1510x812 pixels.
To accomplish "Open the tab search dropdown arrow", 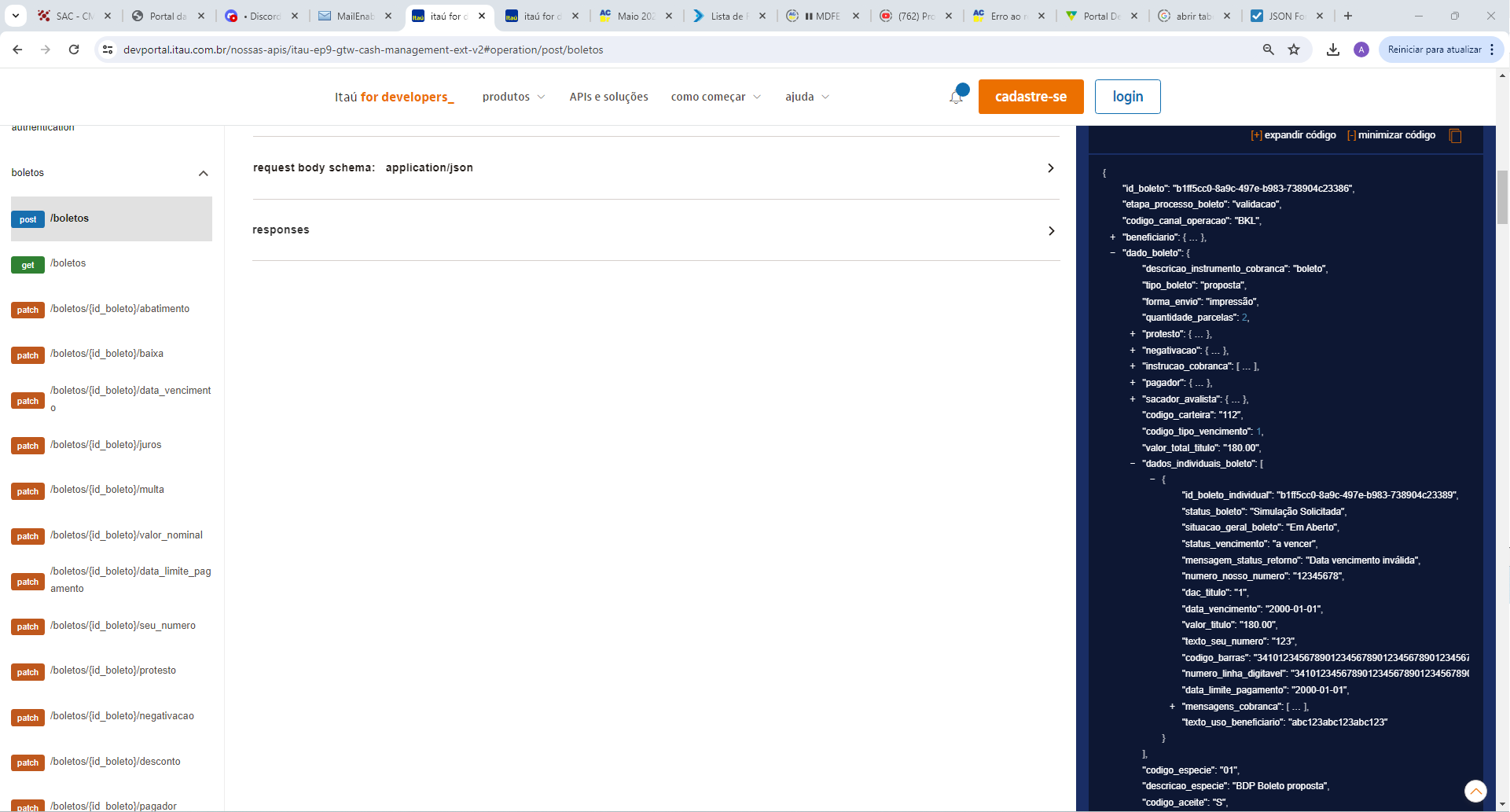I will (16, 16).
